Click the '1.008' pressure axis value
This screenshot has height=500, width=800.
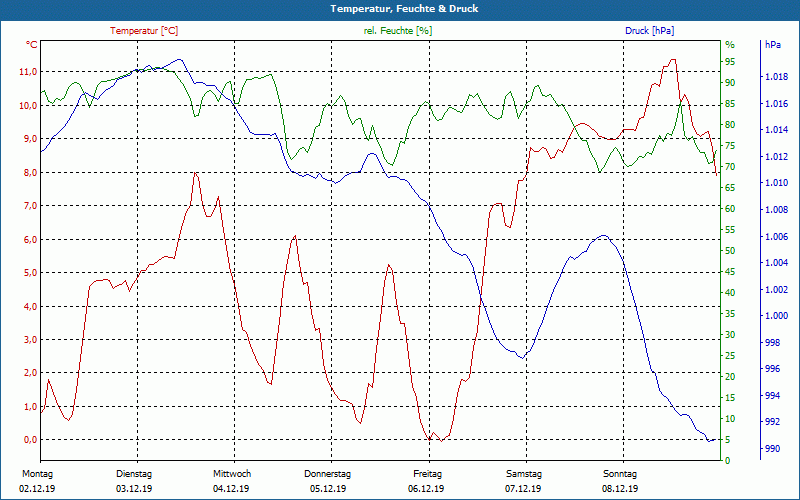tap(777, 210)
